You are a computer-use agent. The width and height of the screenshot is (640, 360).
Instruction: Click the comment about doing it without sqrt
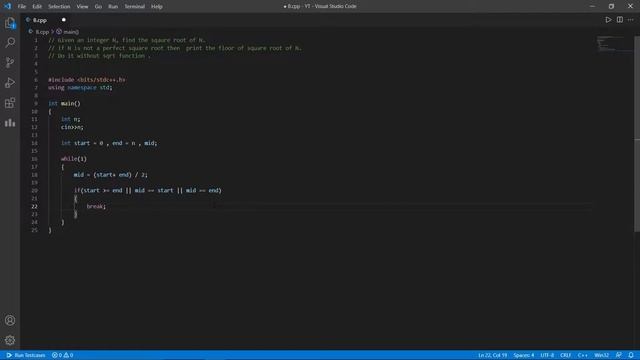(x=99, y=56)
